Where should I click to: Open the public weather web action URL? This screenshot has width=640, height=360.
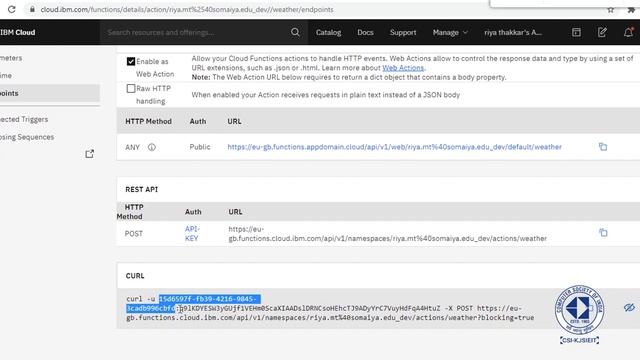pyautogui.click(x=394, y=147)
